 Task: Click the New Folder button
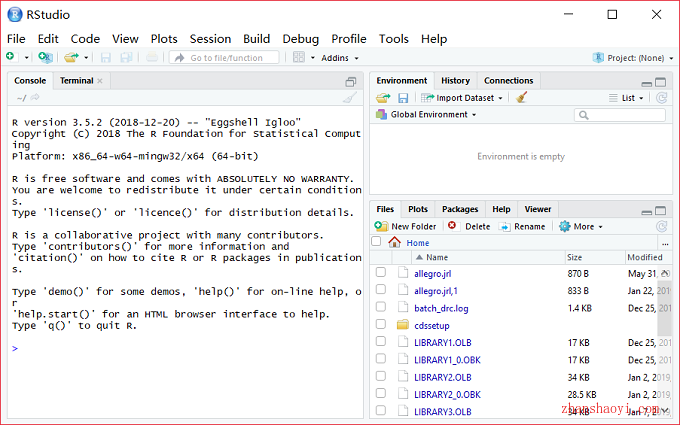405,226
